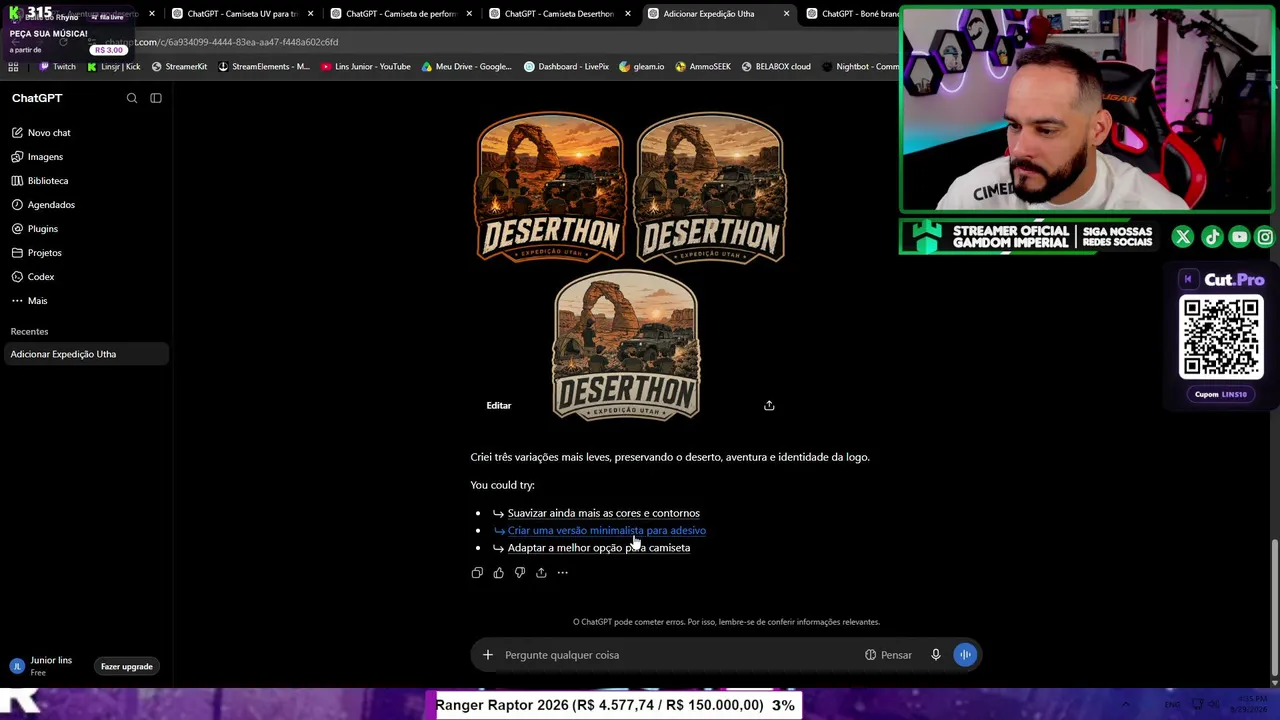Open the bottom Deserthon logo image

(626, 345)
